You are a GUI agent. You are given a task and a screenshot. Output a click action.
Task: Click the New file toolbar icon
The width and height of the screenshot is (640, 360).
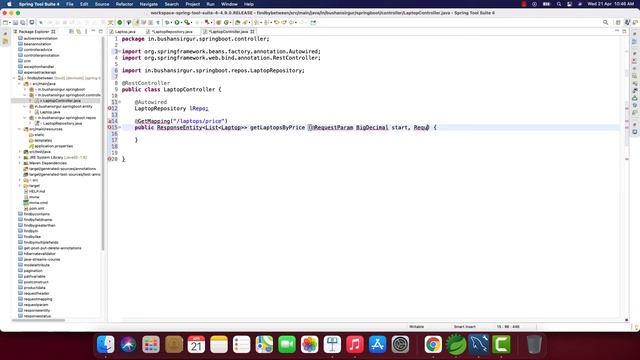[x=5, y=22]
